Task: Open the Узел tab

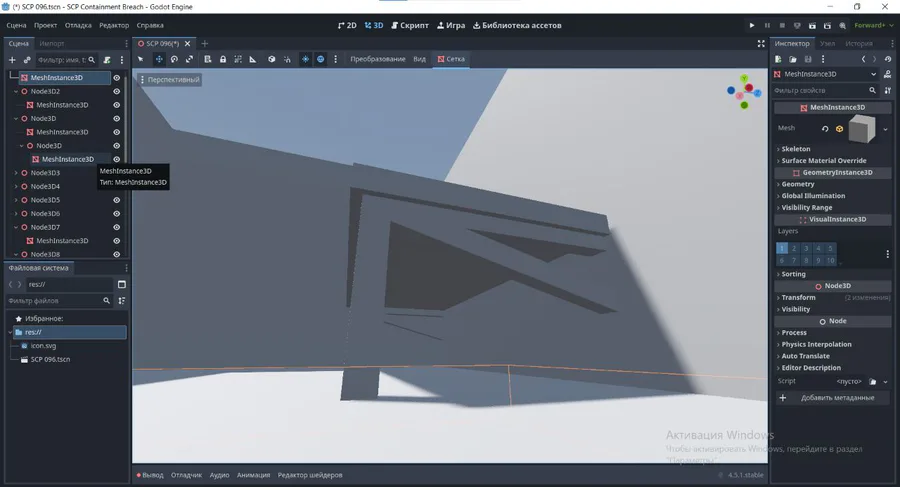Action: 827,44
